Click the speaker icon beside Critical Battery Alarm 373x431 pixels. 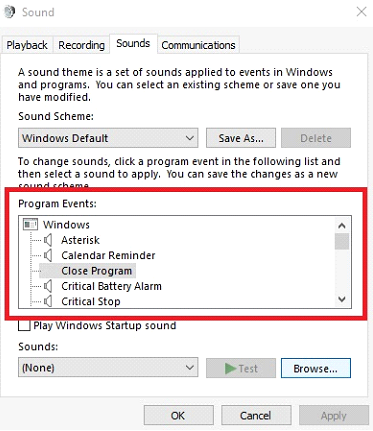point(48,286)
